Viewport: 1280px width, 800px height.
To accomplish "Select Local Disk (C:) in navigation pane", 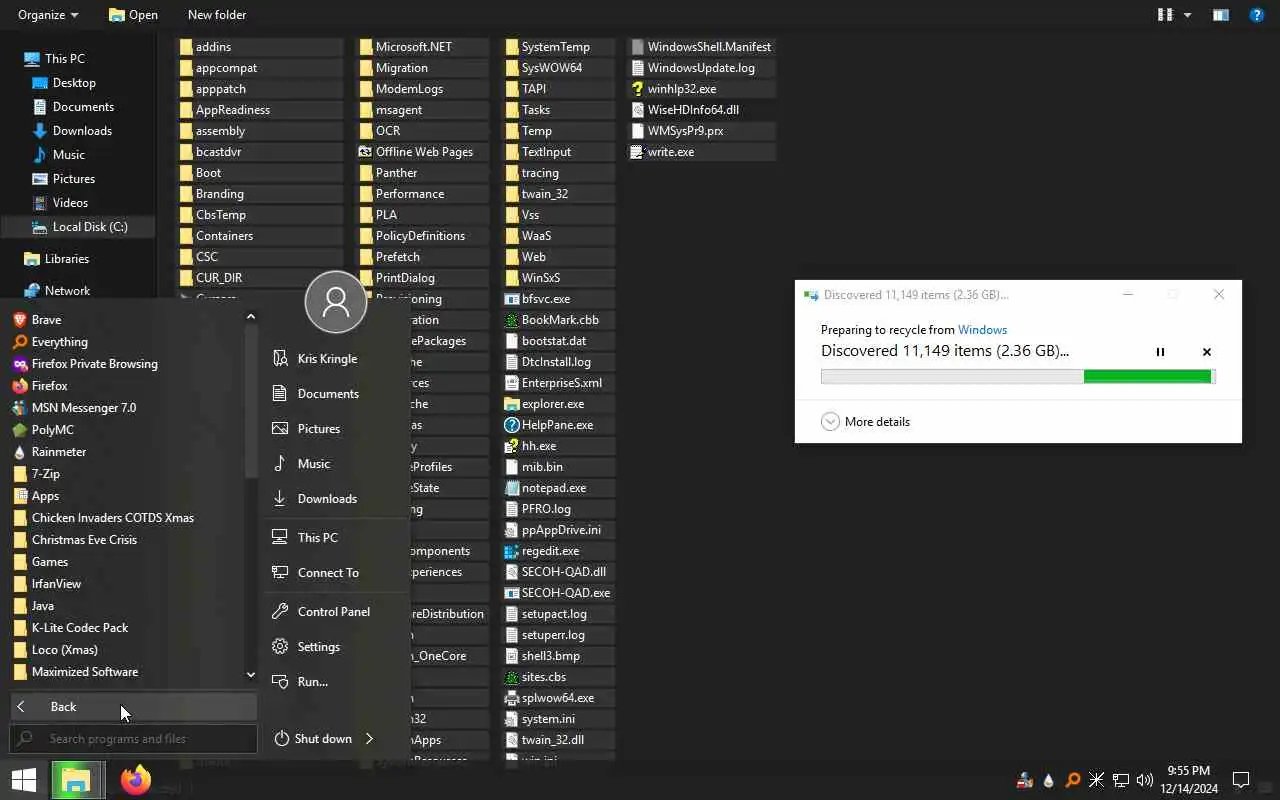I will pos(78,227).
